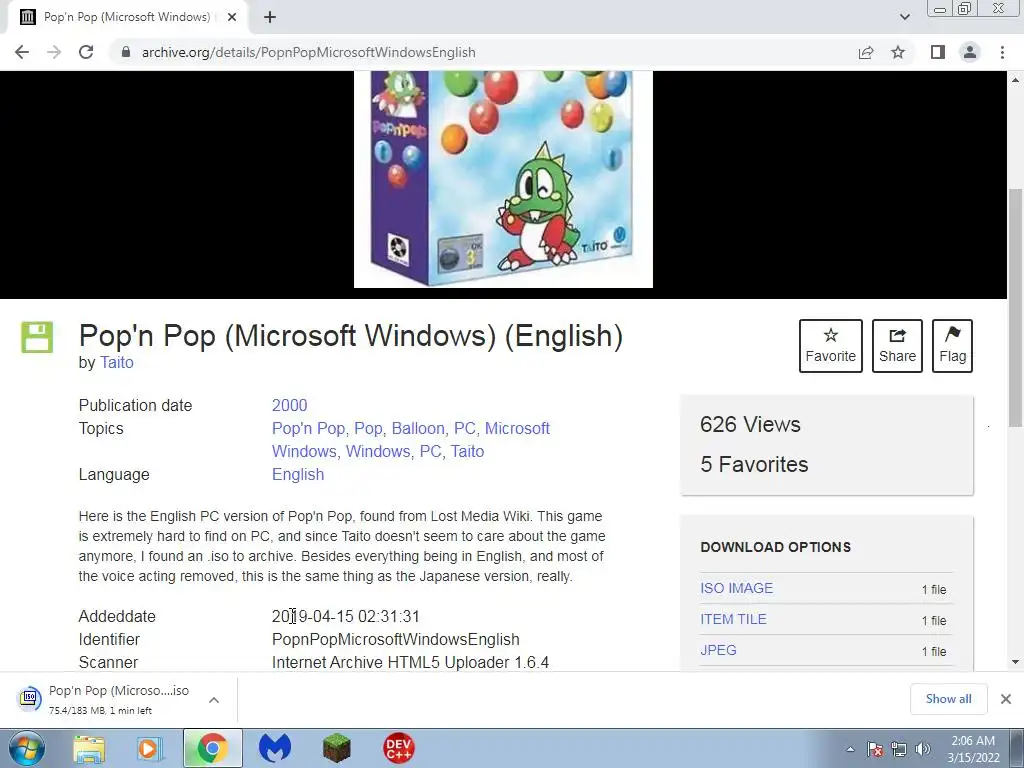Open the Windows Start menu
Viewport: 1024px width, 768px height.
coord(27,748)
